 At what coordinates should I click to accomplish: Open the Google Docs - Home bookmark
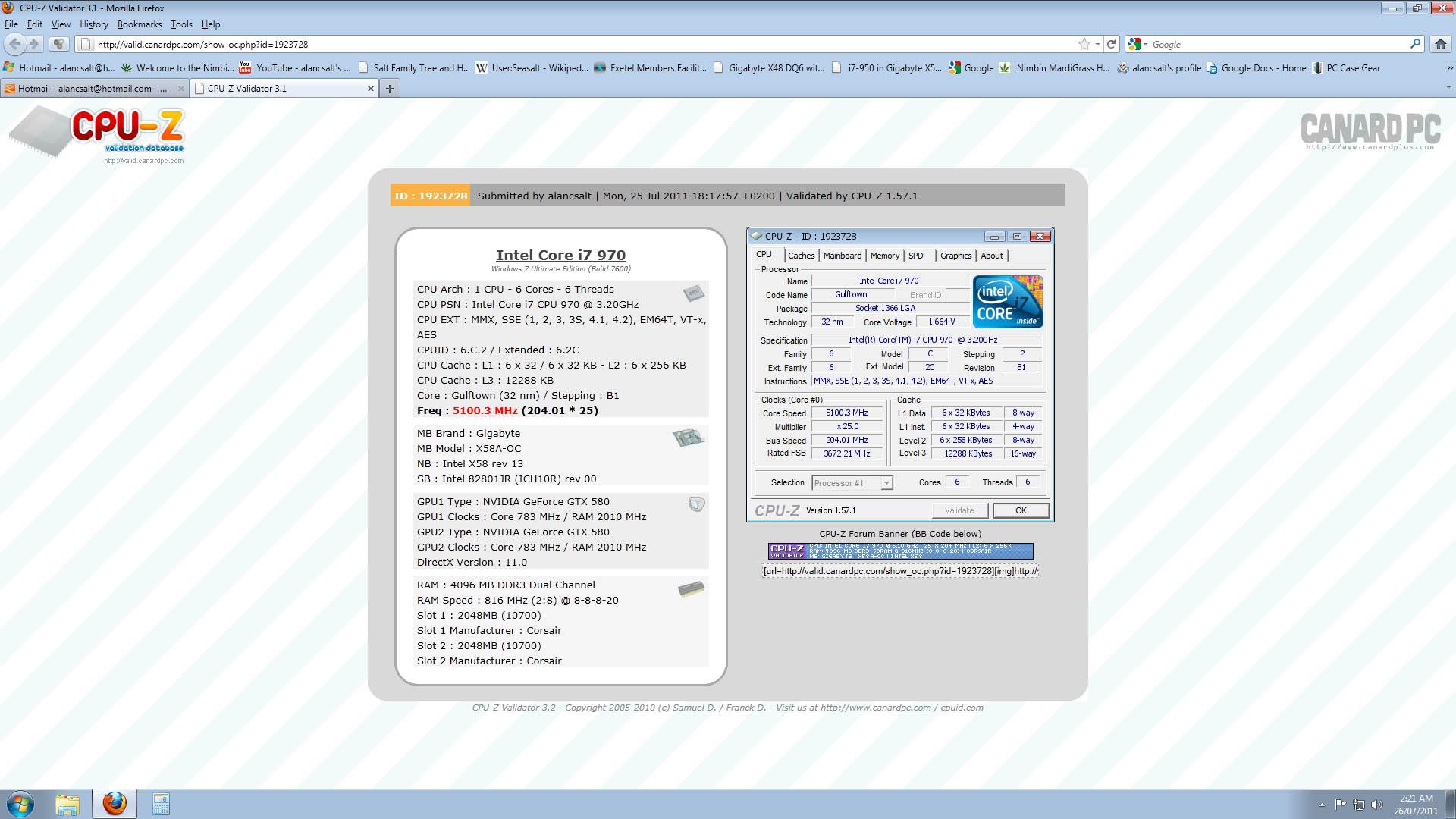pos(1256,67)
